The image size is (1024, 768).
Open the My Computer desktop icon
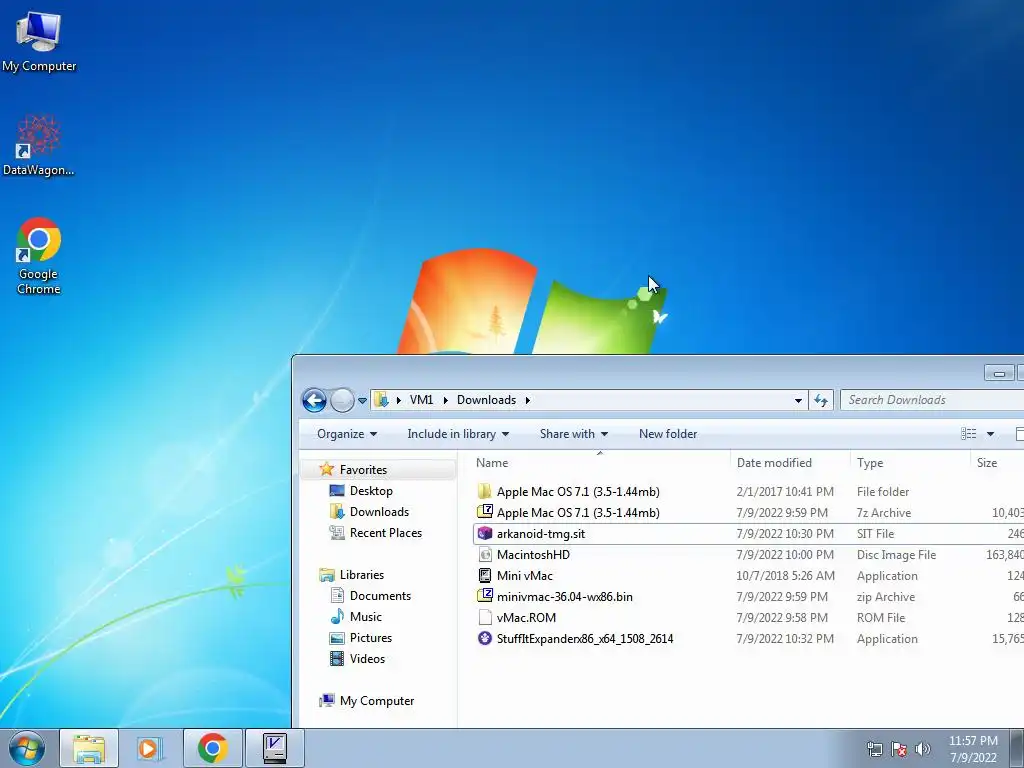pyautogui.click(x=39, y=42)
